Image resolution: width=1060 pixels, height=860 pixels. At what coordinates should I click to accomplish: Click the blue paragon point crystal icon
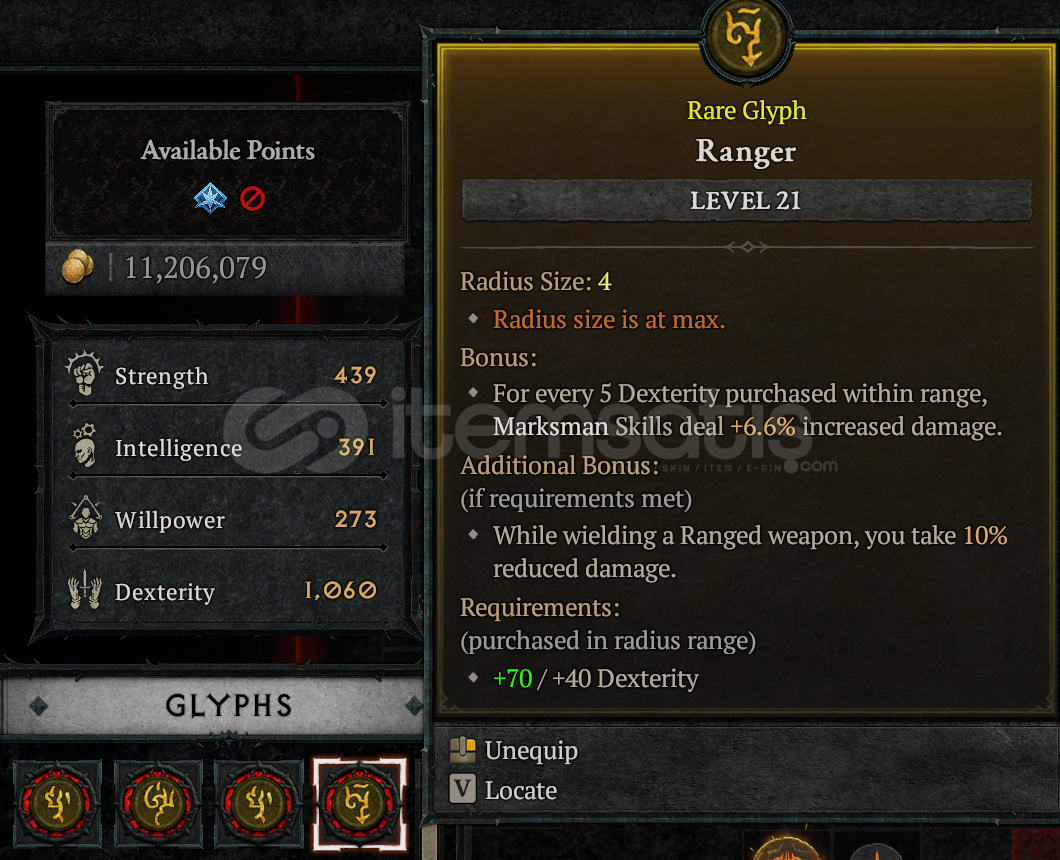210,198
